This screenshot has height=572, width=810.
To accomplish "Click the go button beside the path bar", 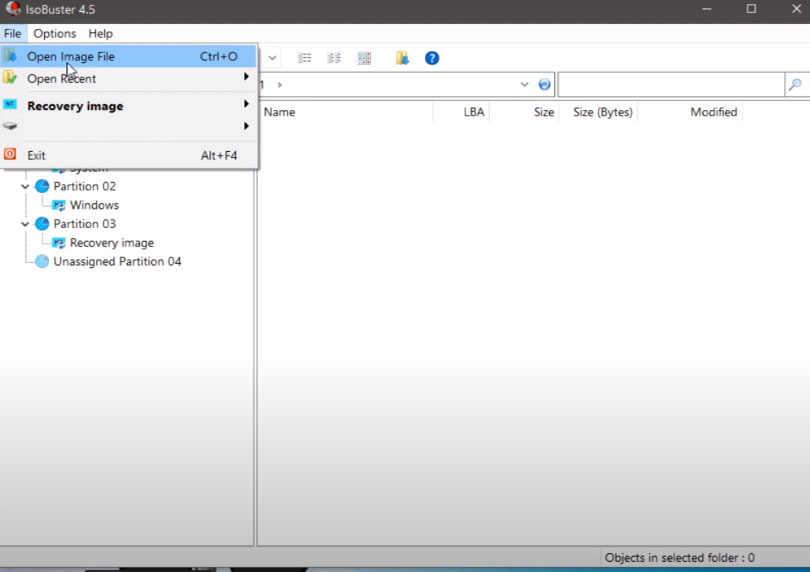I will pyautogui.click(x=545, y=85).
